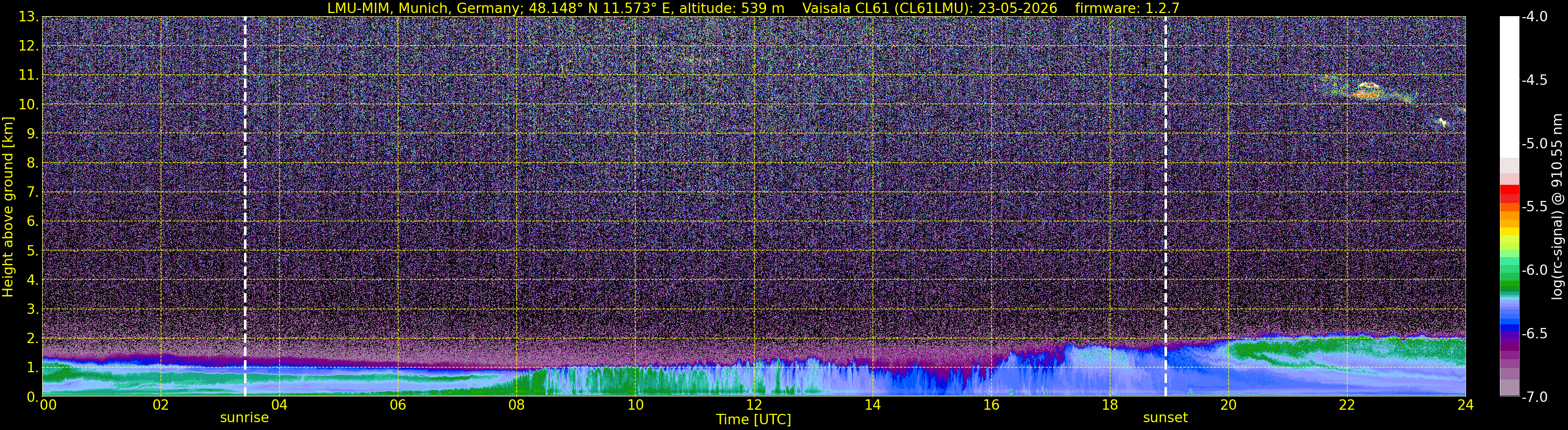The height and width of the screenshot is (430, 1568).
Task: Click the -7.0 colorbar tick label
Action: tap(1534, 397)
